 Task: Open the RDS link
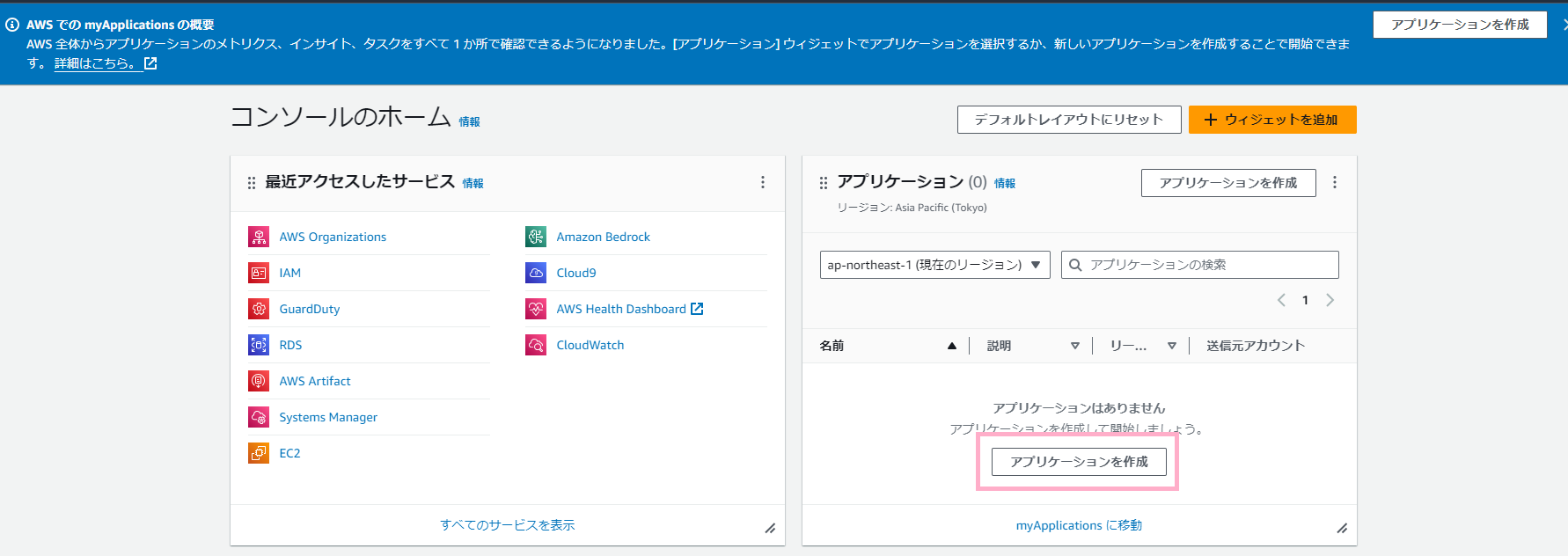290,345
